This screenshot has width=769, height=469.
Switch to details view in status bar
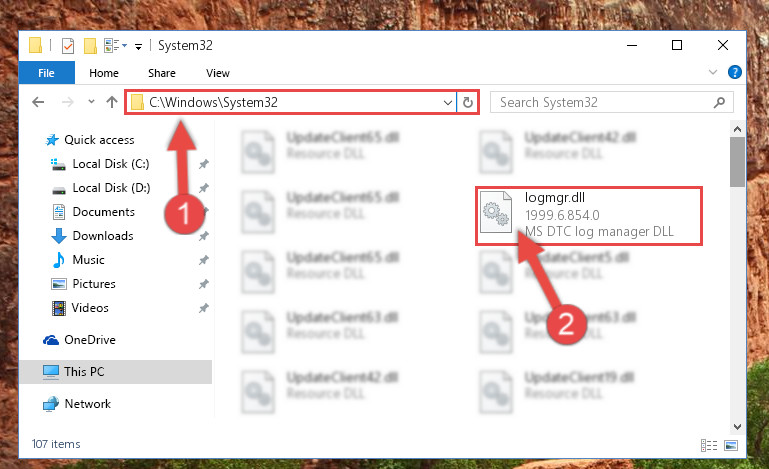tap(709, 445)
